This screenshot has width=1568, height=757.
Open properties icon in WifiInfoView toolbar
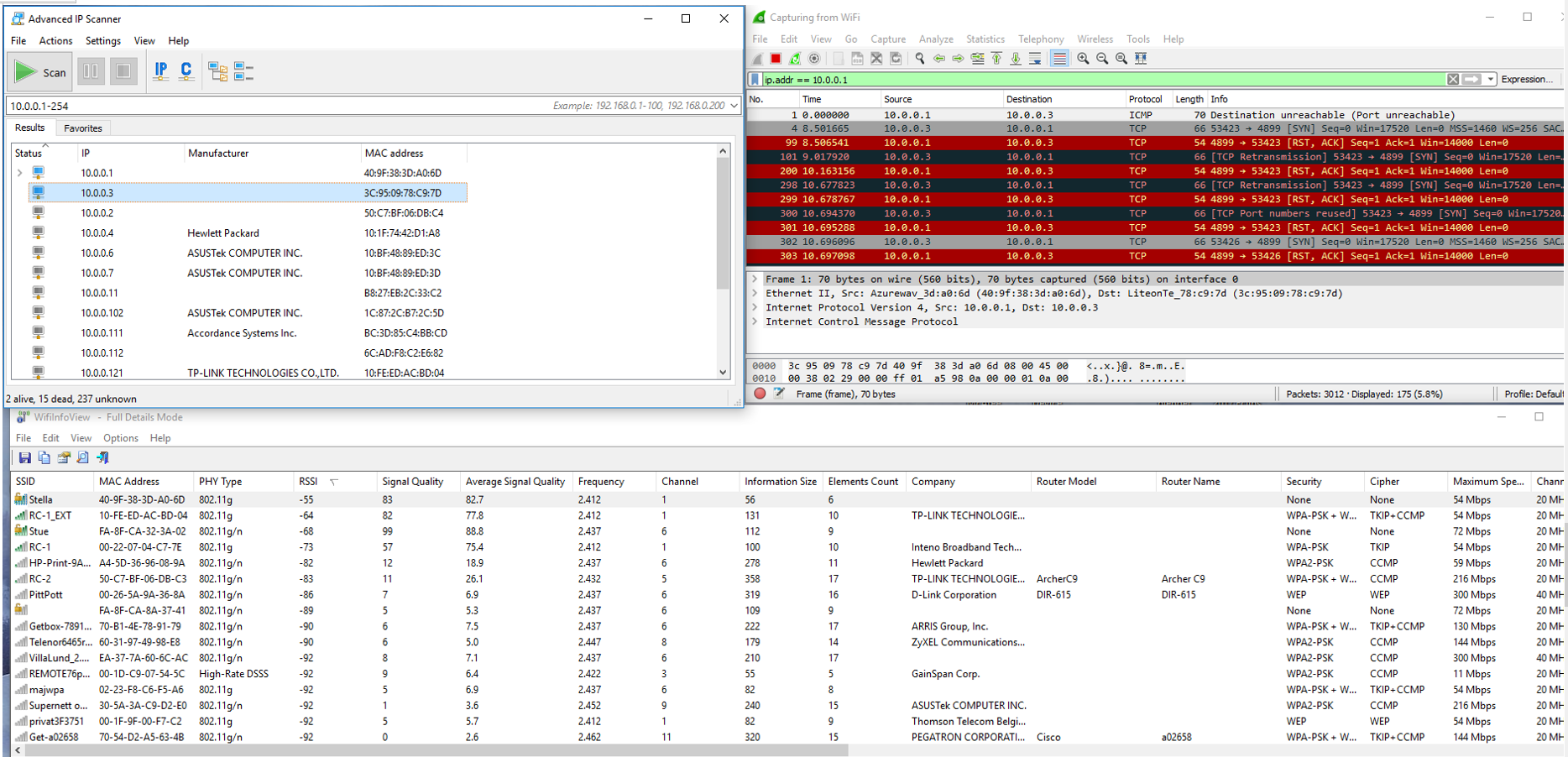(64, 458)
